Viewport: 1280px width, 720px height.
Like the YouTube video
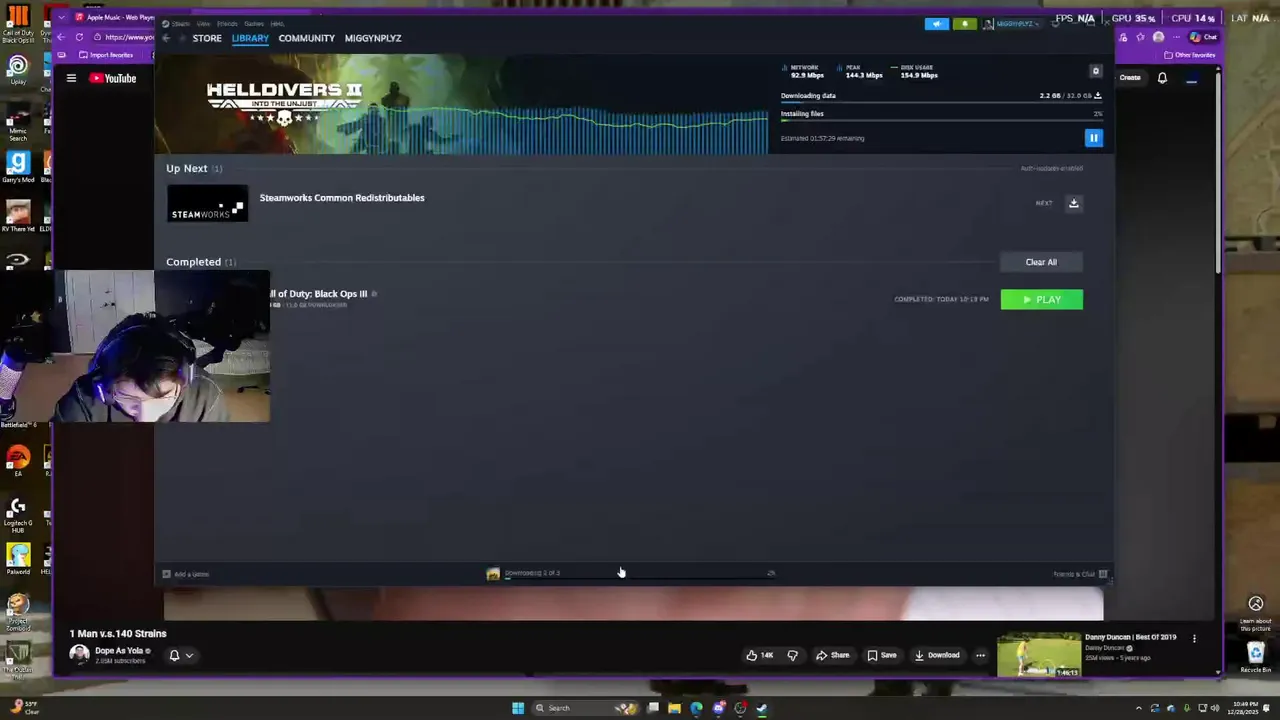[x=760, y=655]
